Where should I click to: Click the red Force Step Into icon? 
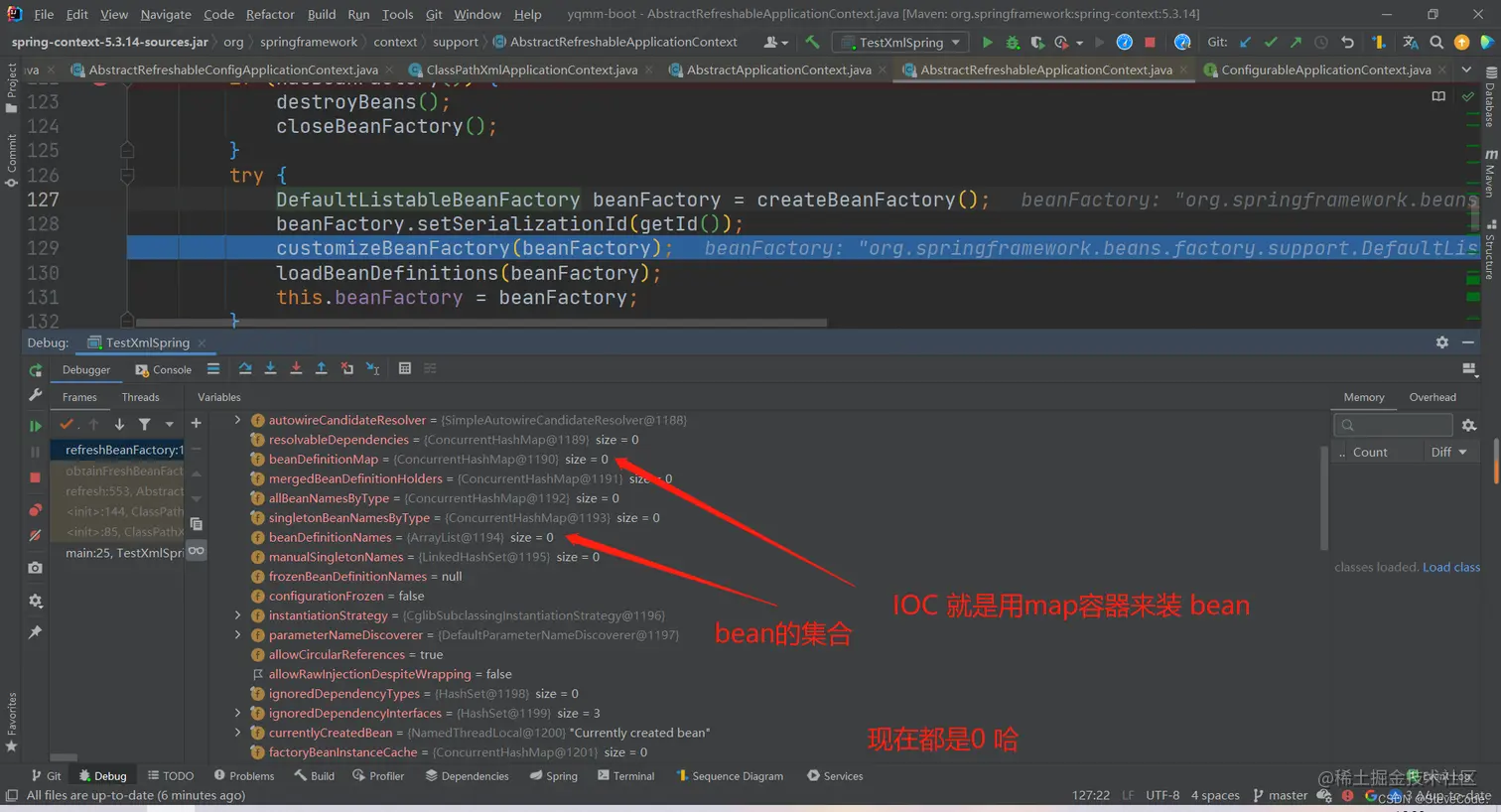(x=296, y=368)
